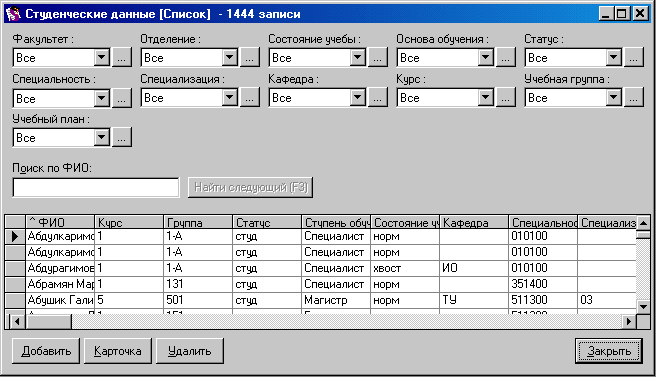
Task: Click the хвост status cell
Action: (405, 268)
